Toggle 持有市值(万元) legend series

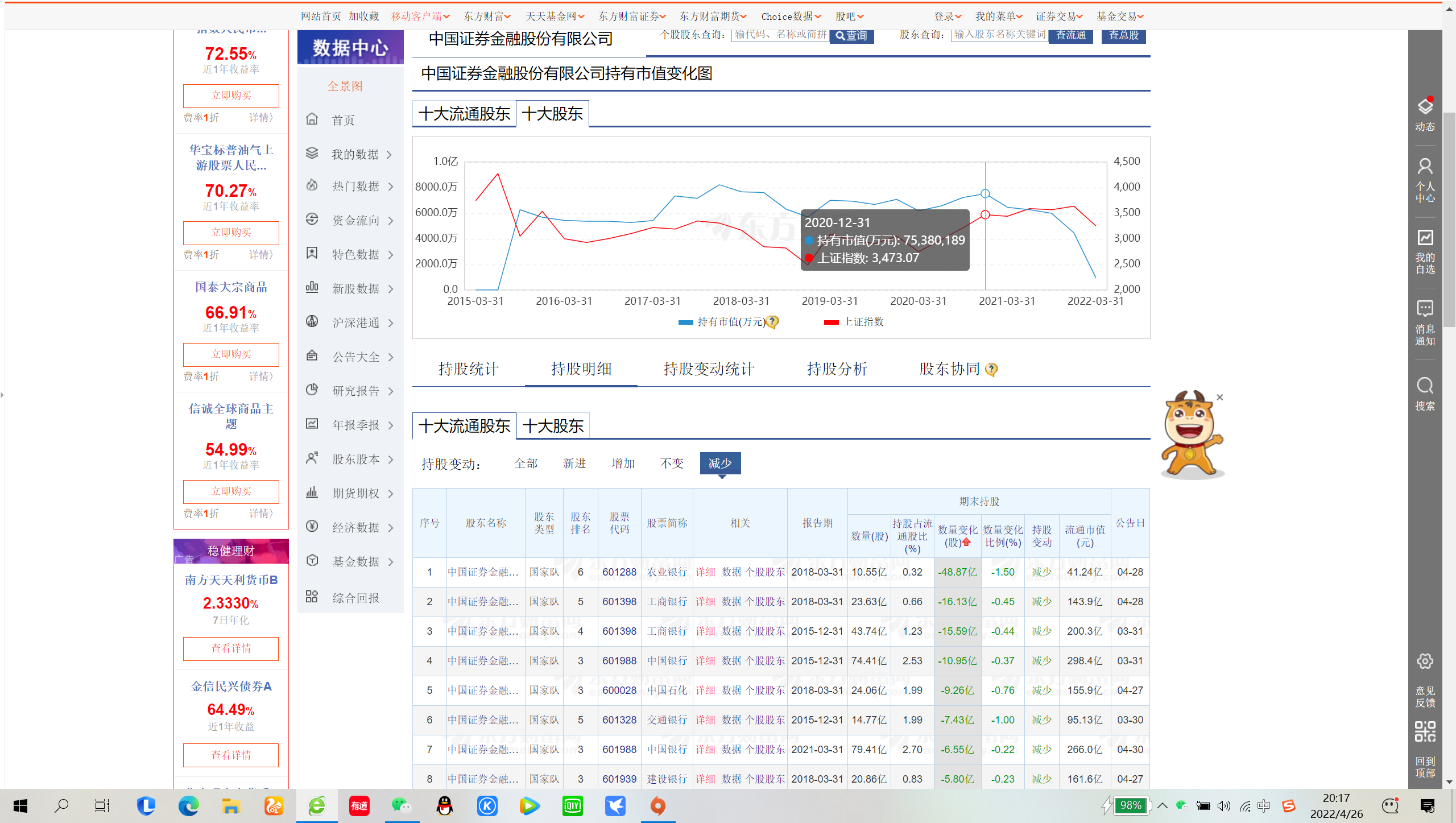722,322
